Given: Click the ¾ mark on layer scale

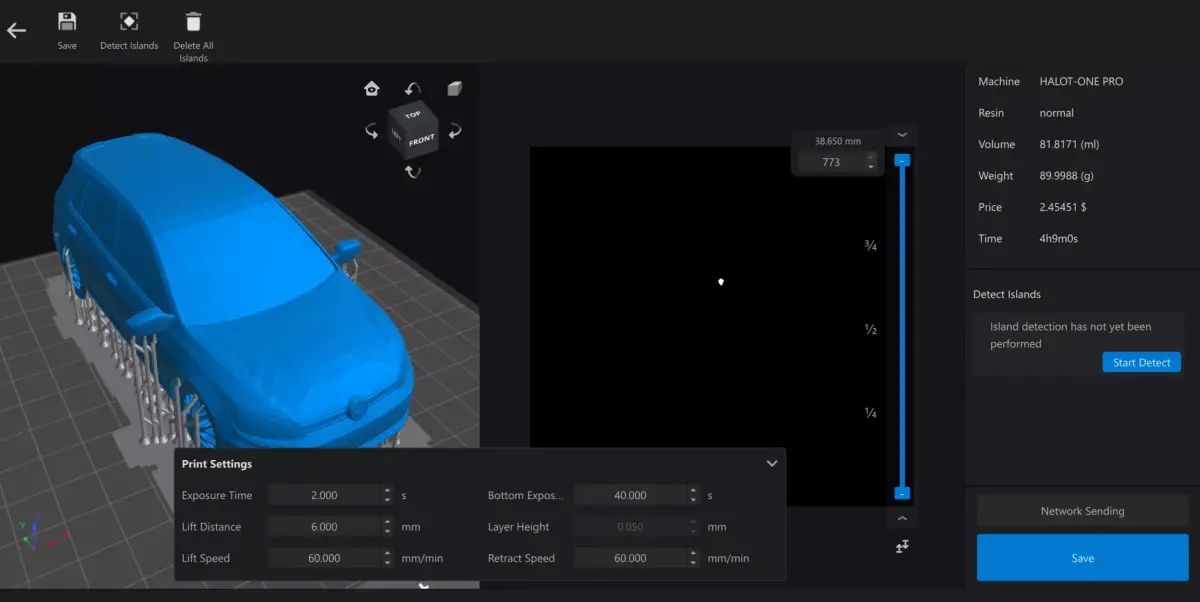Looking at the screenshot, I should point(870,245).
